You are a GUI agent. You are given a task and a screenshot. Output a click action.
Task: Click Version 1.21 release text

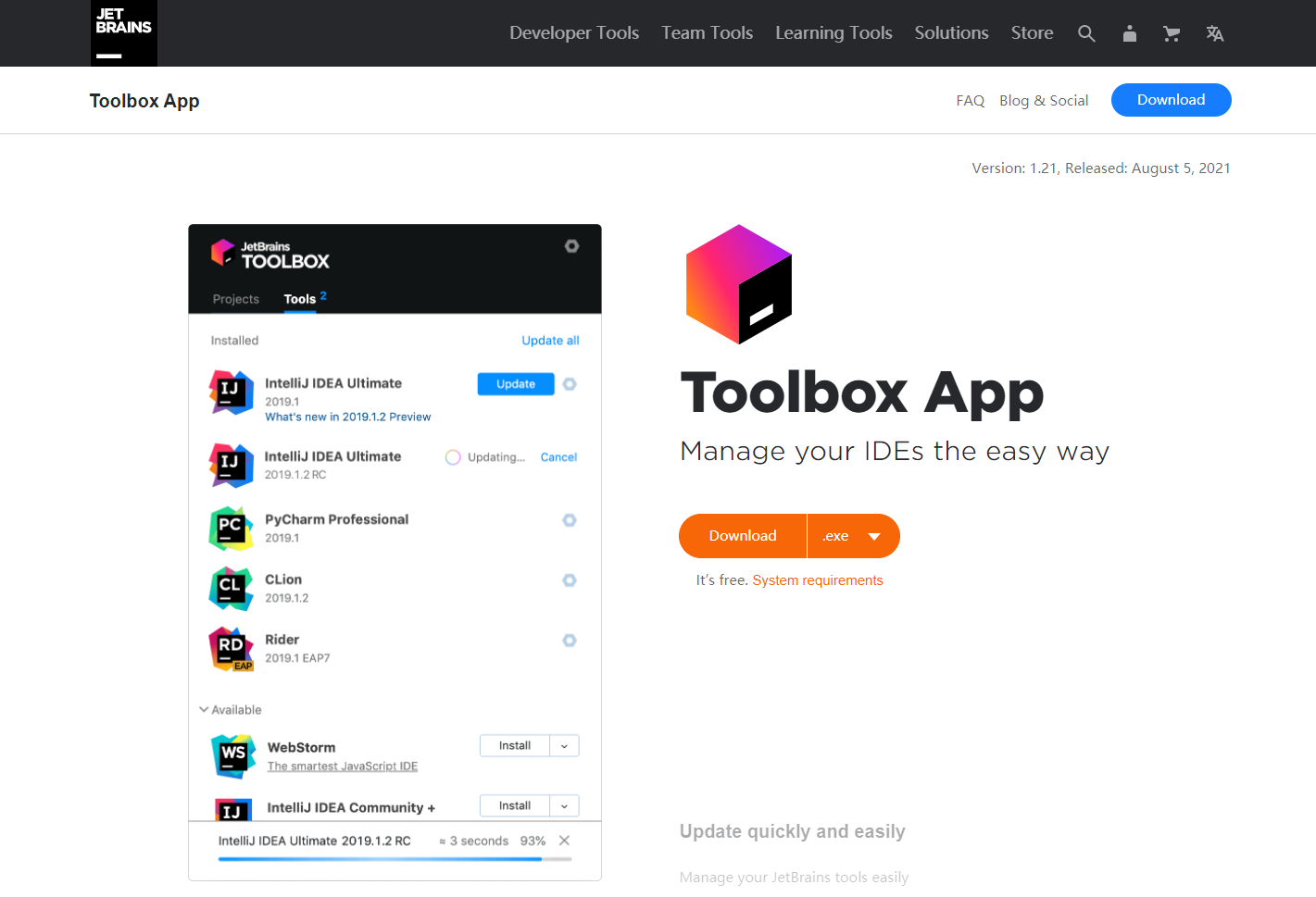click(x=1101, y=168)
